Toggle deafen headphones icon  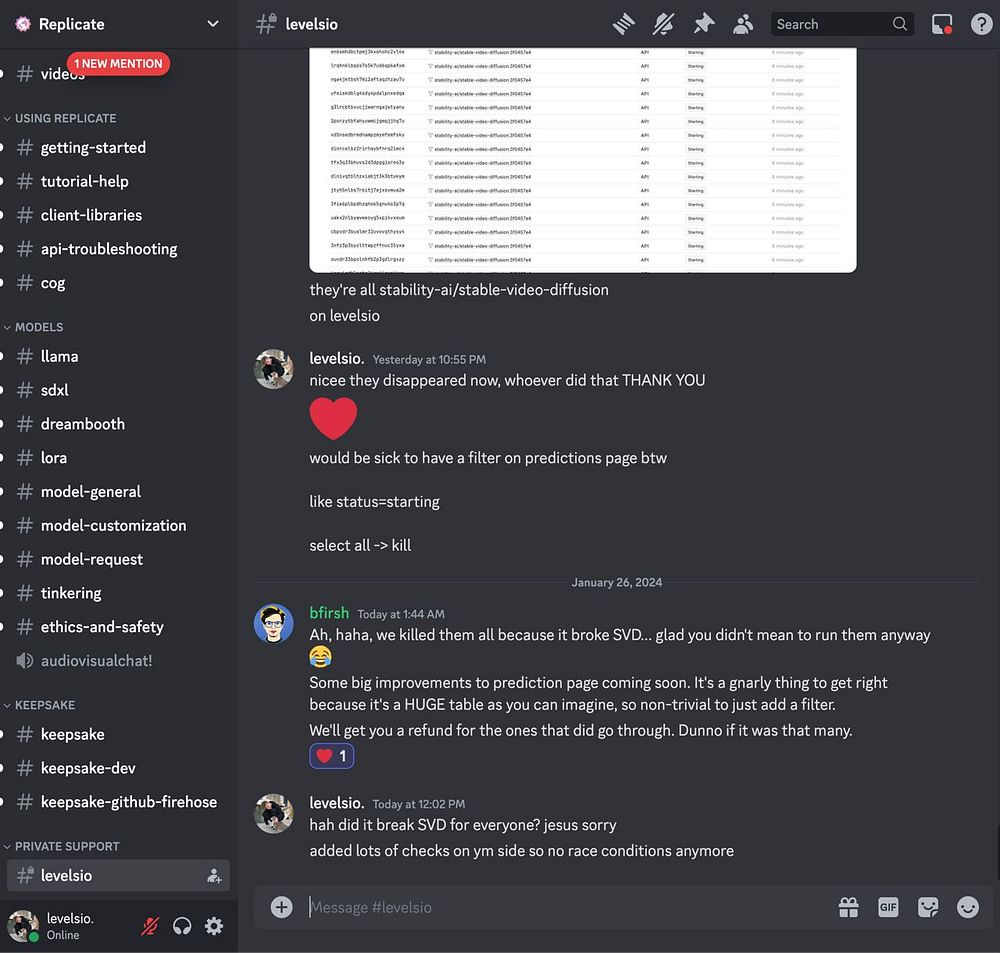click(x=182, y=926)
